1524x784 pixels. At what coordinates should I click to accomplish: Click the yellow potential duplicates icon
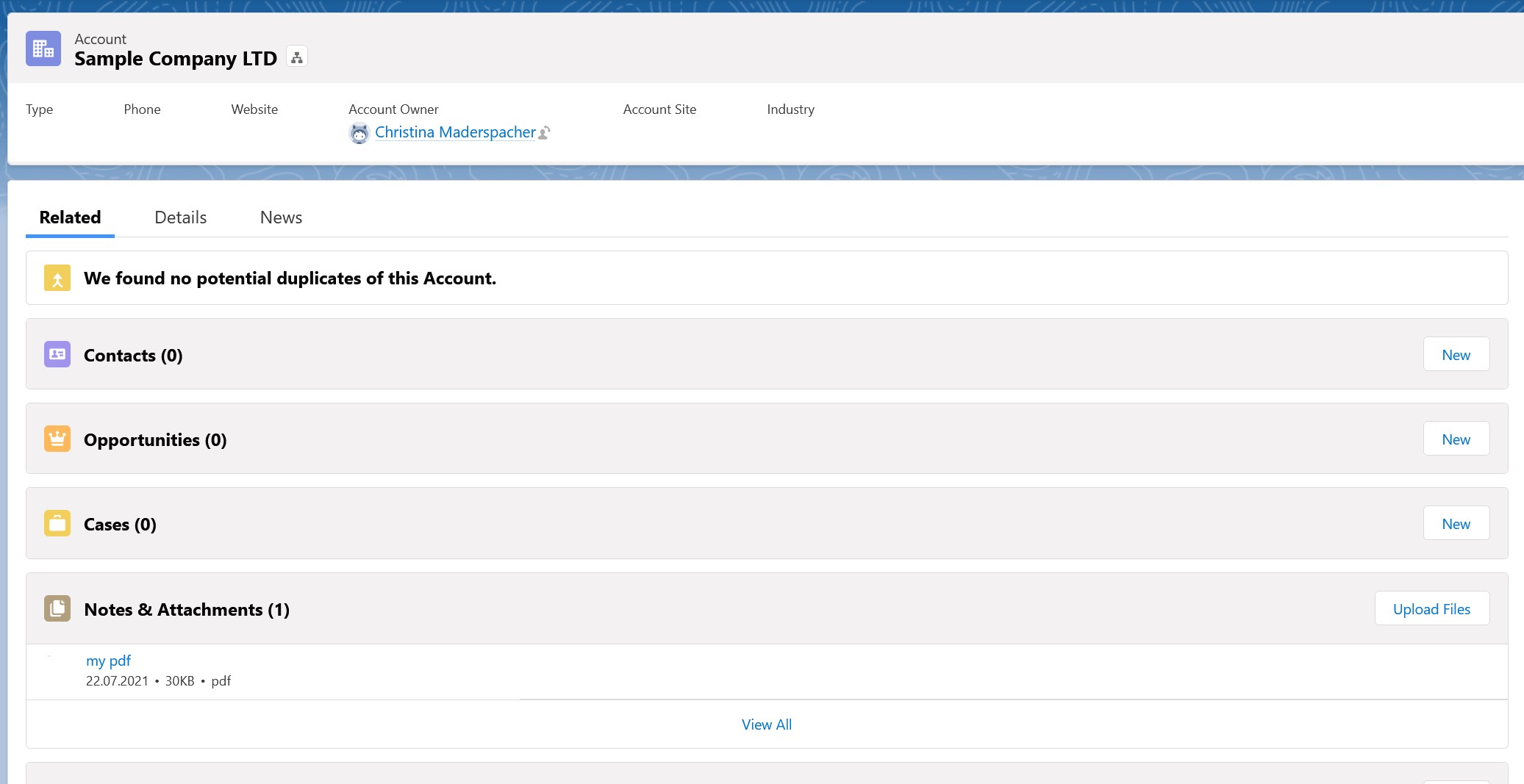coord(57,278)
